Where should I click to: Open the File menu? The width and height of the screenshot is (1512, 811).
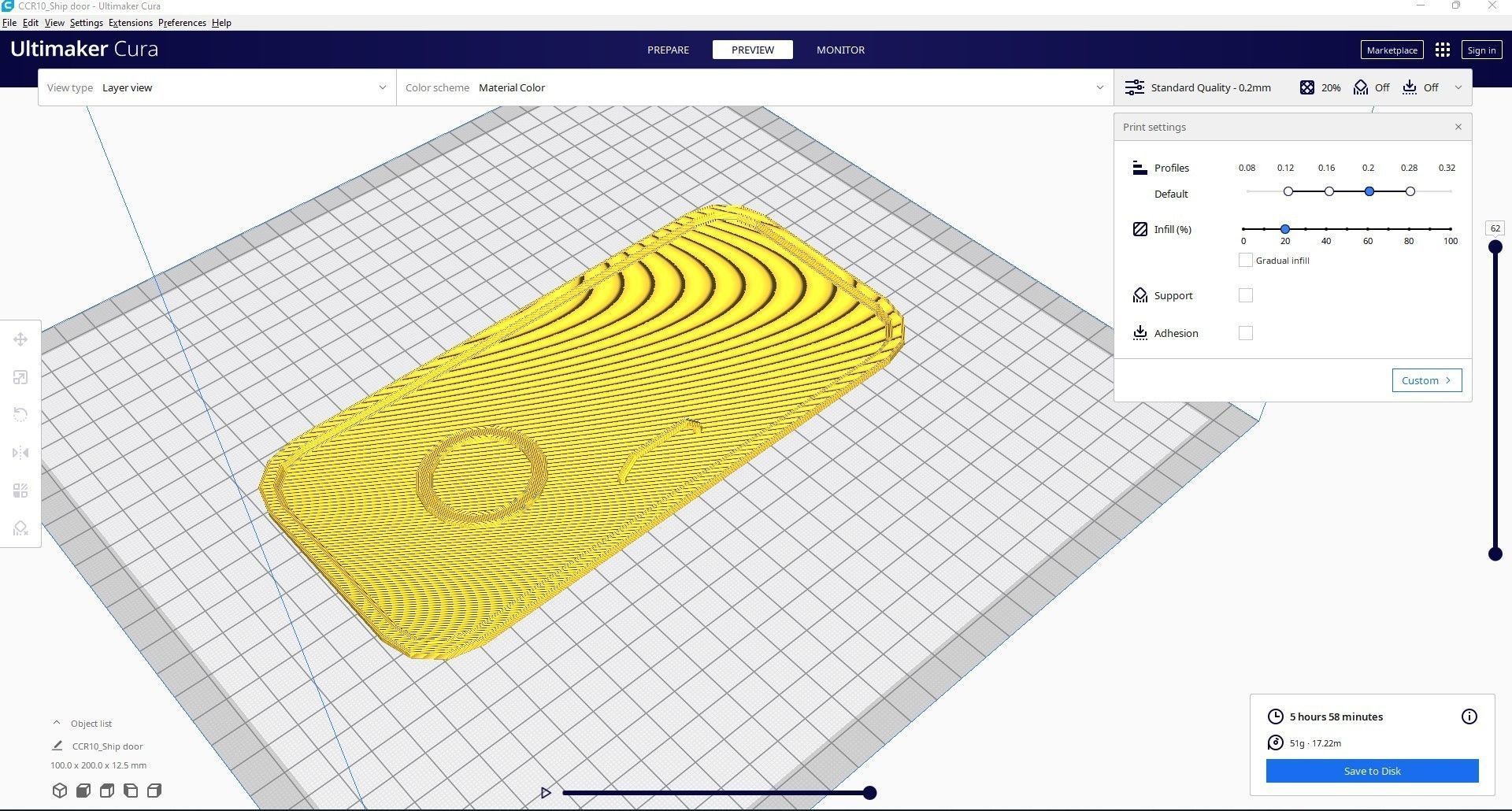click(9, 23)
